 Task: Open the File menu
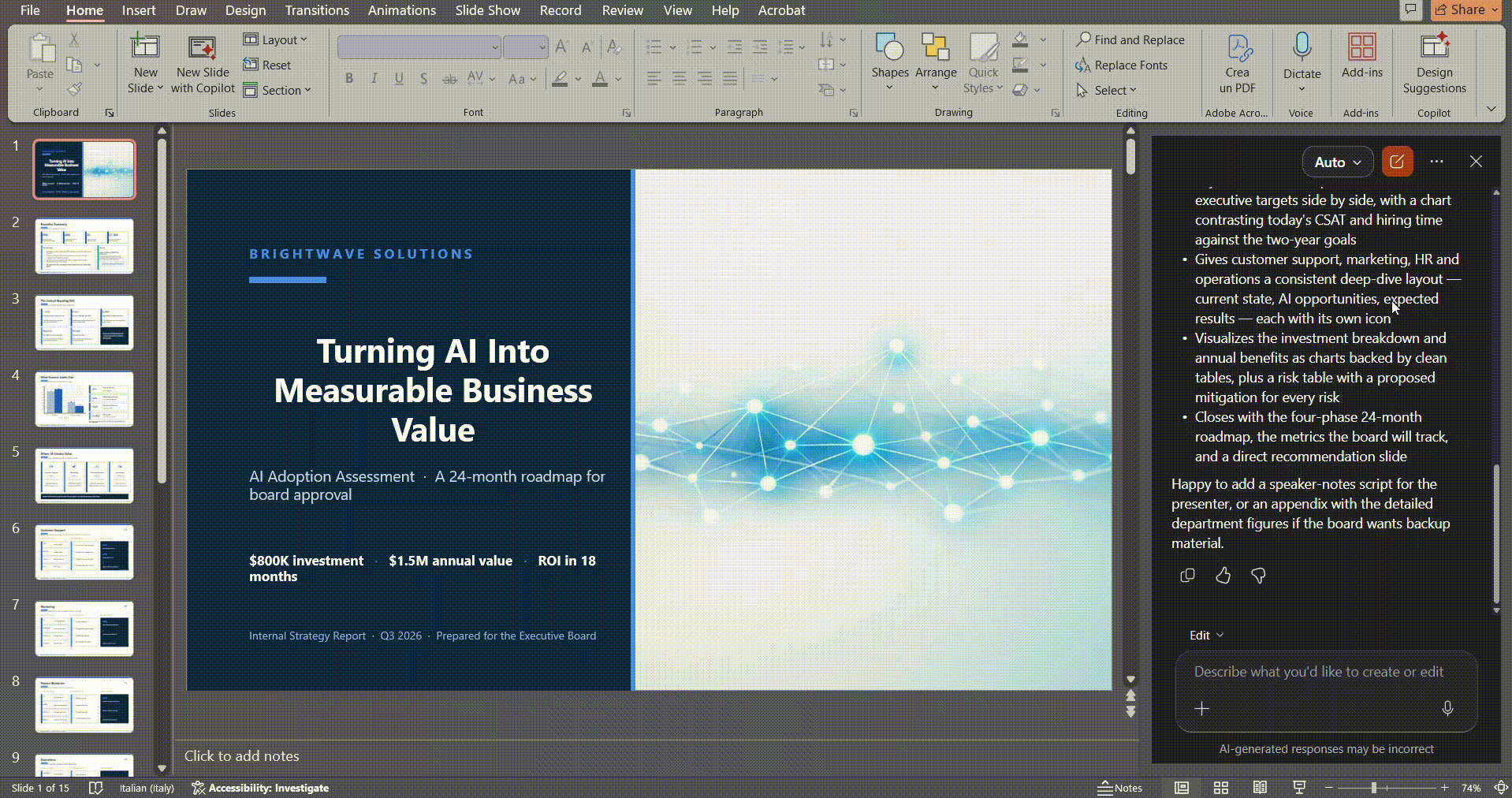[30, 10]
